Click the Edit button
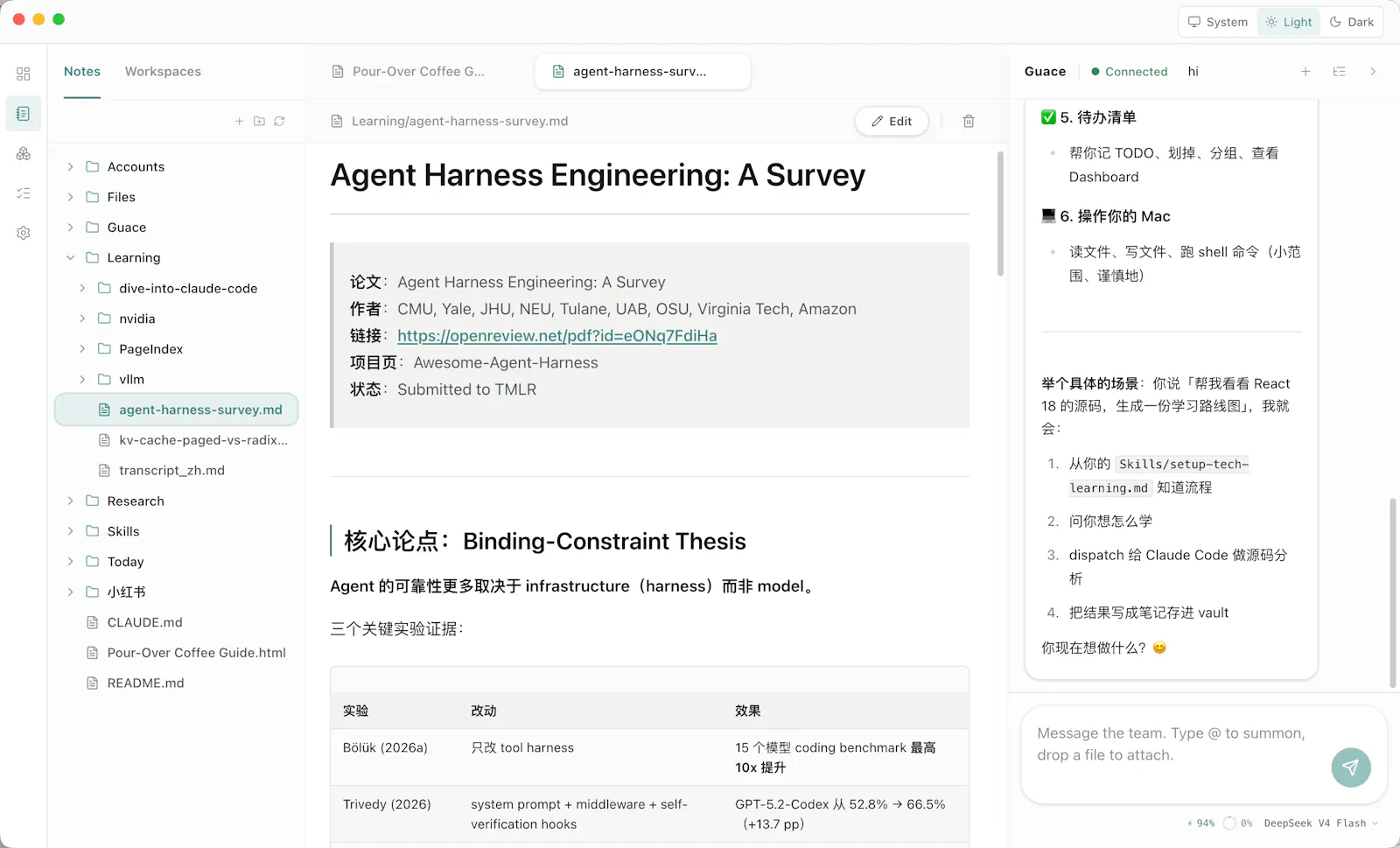1400x848 pixels. tap(892, 122)
